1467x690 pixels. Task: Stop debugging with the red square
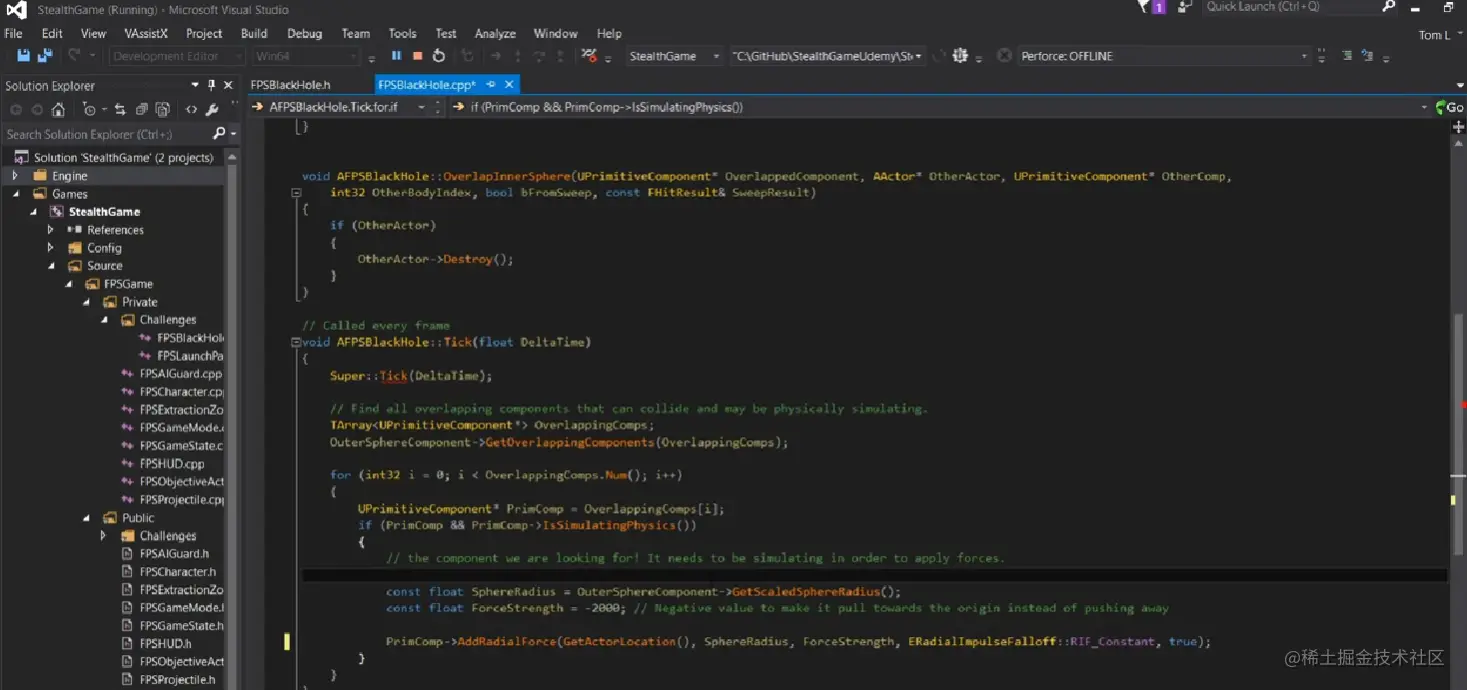click(x=417, y=56)
